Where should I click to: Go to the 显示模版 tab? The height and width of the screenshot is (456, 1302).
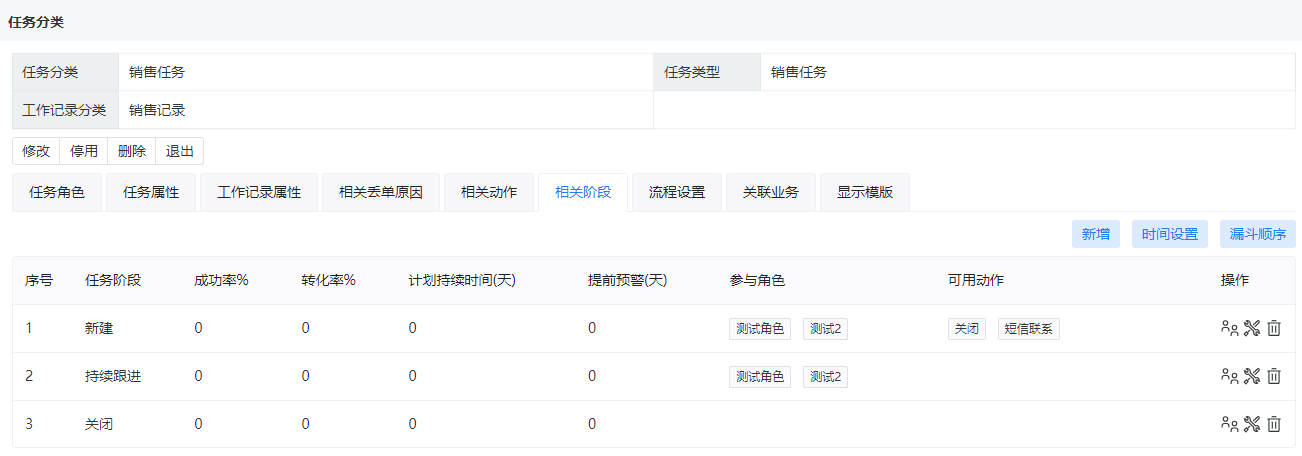[x=865, y=192]
